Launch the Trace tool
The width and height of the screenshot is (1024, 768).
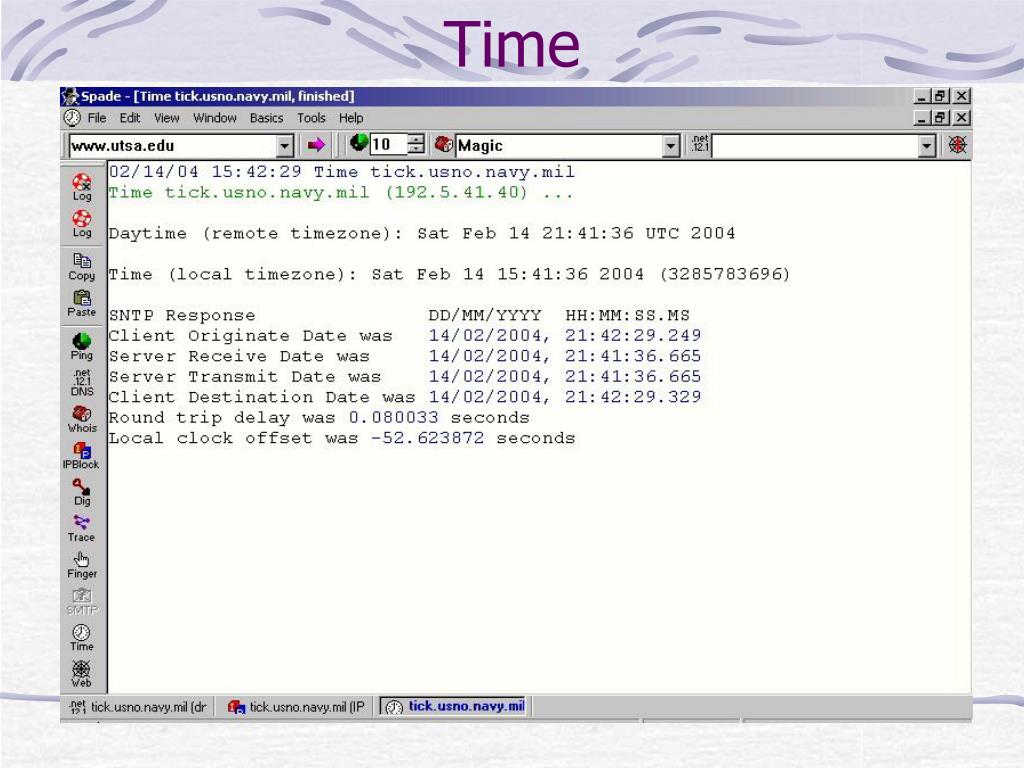click(x=82, y=529)
